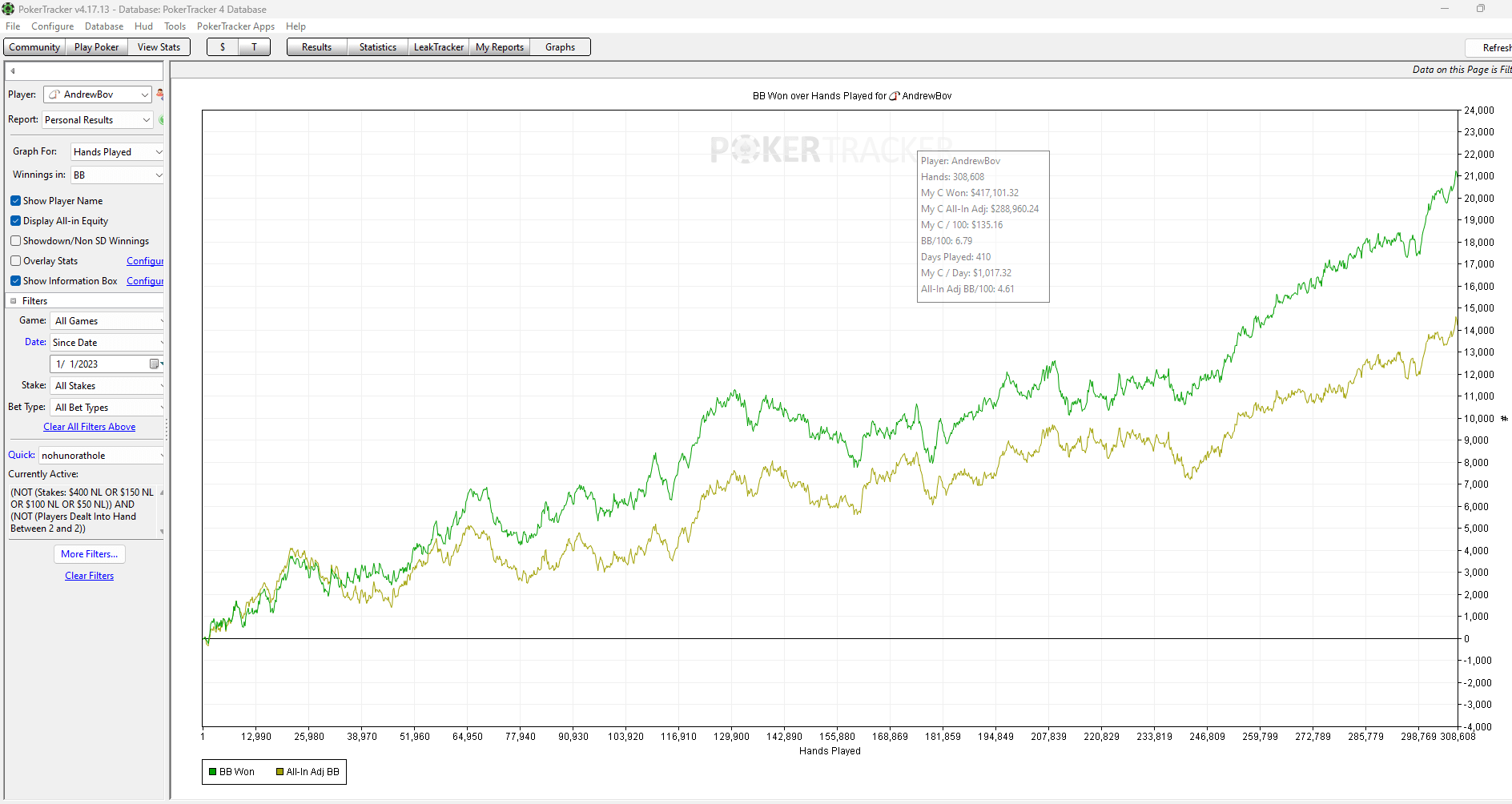
Task: Open the Hud menu
Action: tap(144, 26)
